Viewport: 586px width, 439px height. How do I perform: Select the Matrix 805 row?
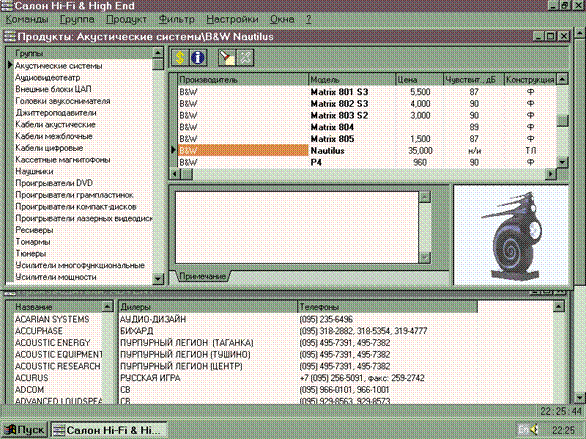tap(367, 139)
